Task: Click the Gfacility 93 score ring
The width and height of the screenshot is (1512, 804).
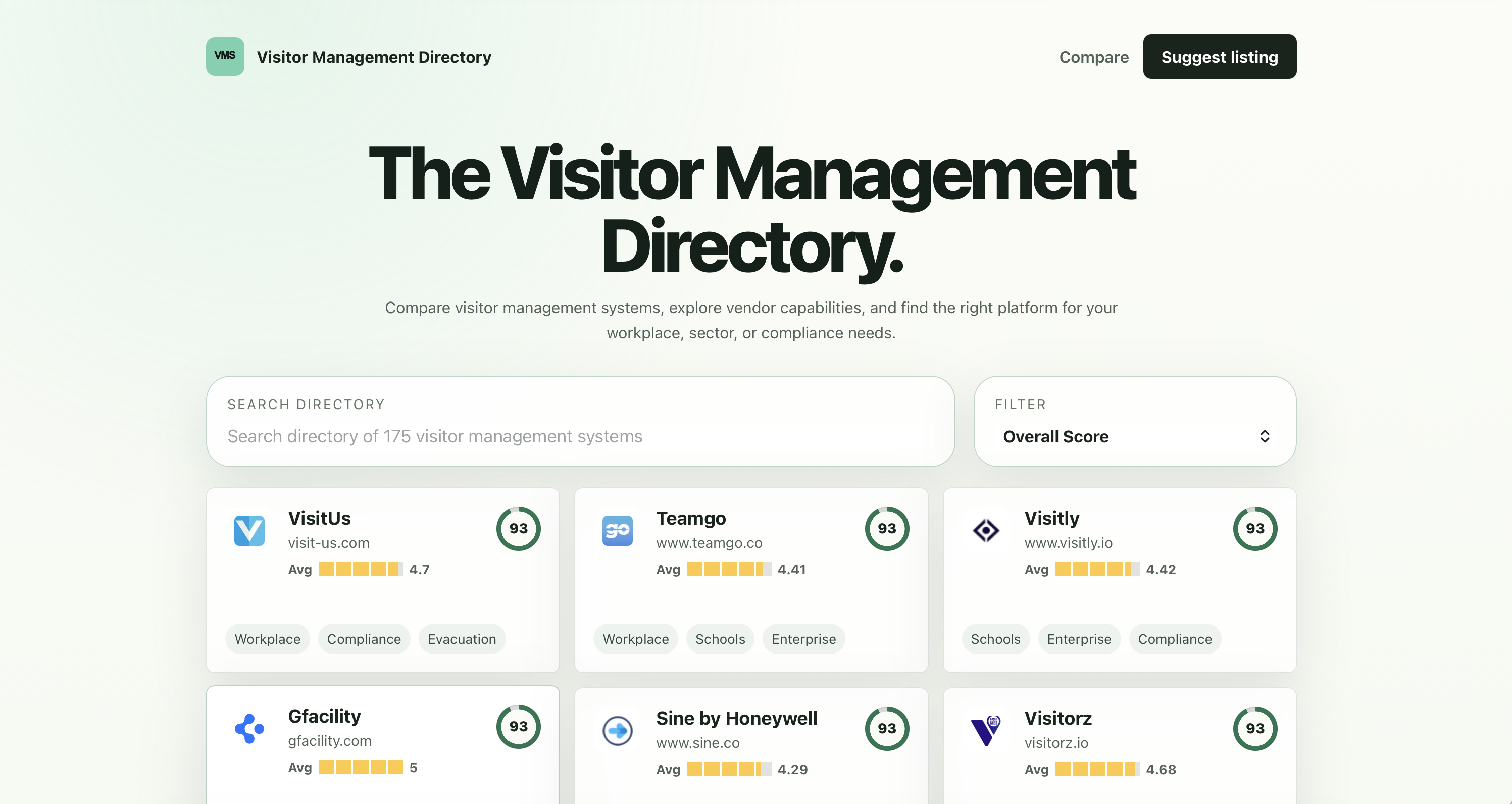Action: click(518, 726)
